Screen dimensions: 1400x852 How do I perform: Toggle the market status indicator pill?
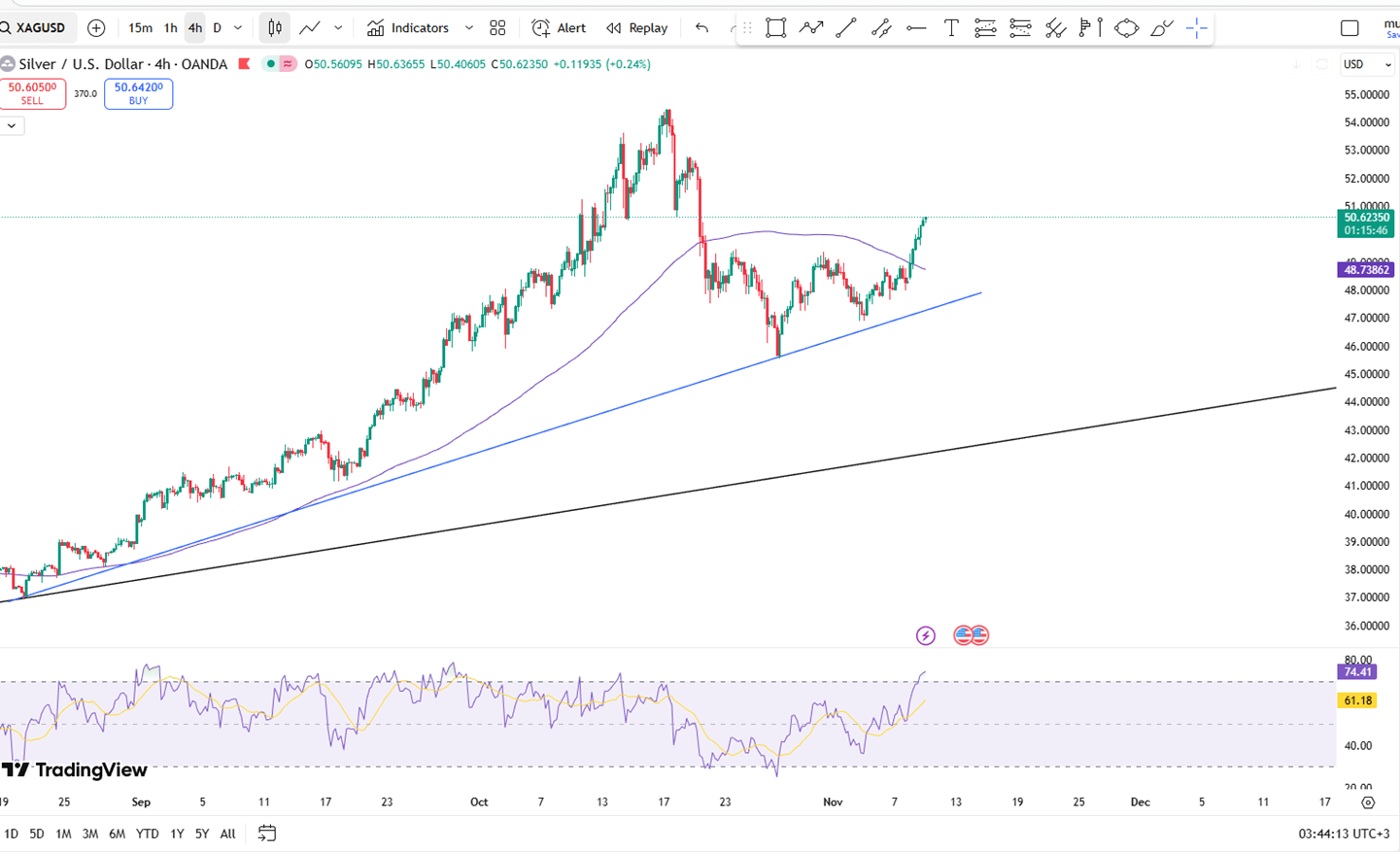pos(280,64)
